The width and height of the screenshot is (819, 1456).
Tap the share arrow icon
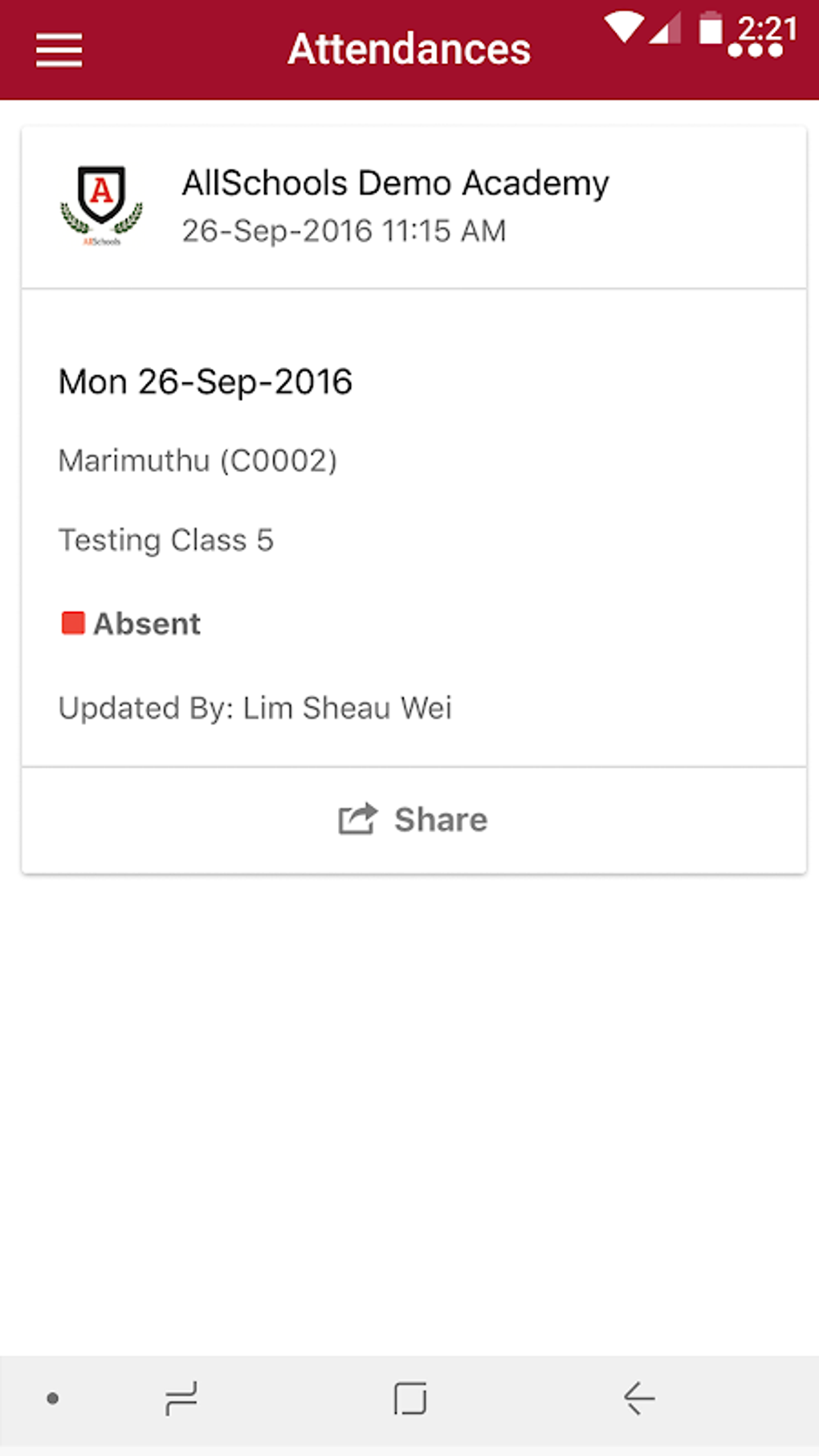[x=357, y=819]
